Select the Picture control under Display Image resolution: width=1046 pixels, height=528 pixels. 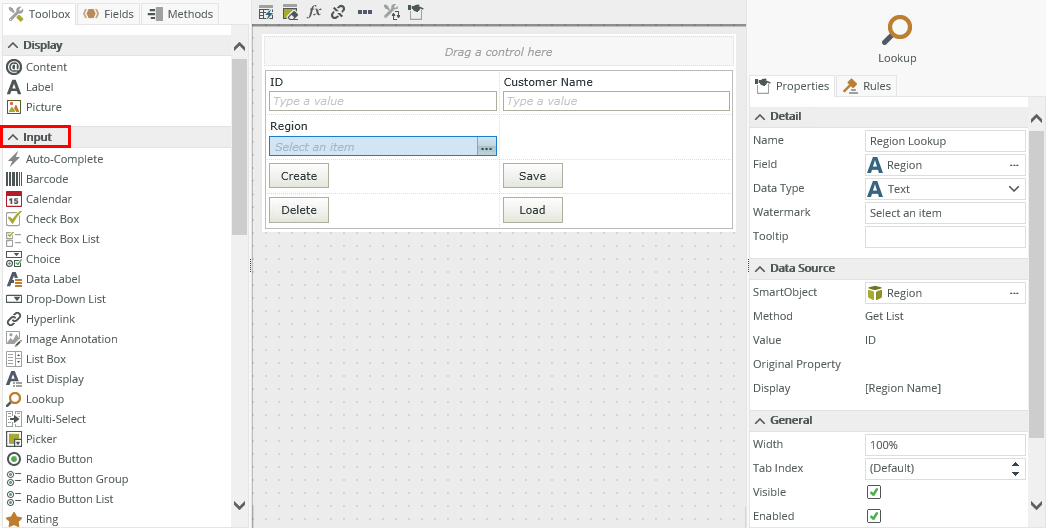point(43,107)
